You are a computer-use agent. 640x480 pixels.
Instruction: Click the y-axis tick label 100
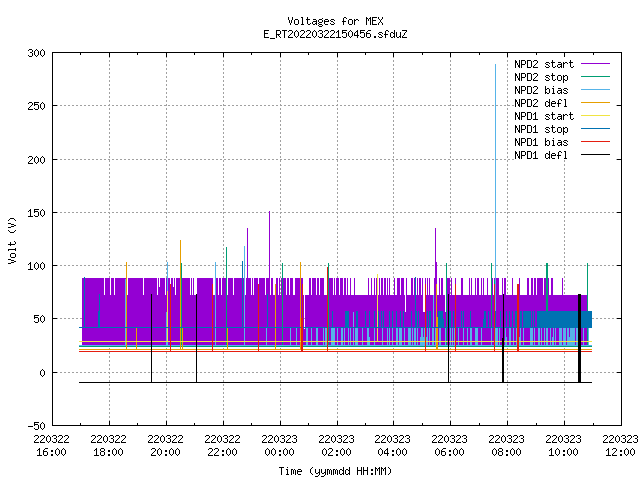click(x=36, y=266)
